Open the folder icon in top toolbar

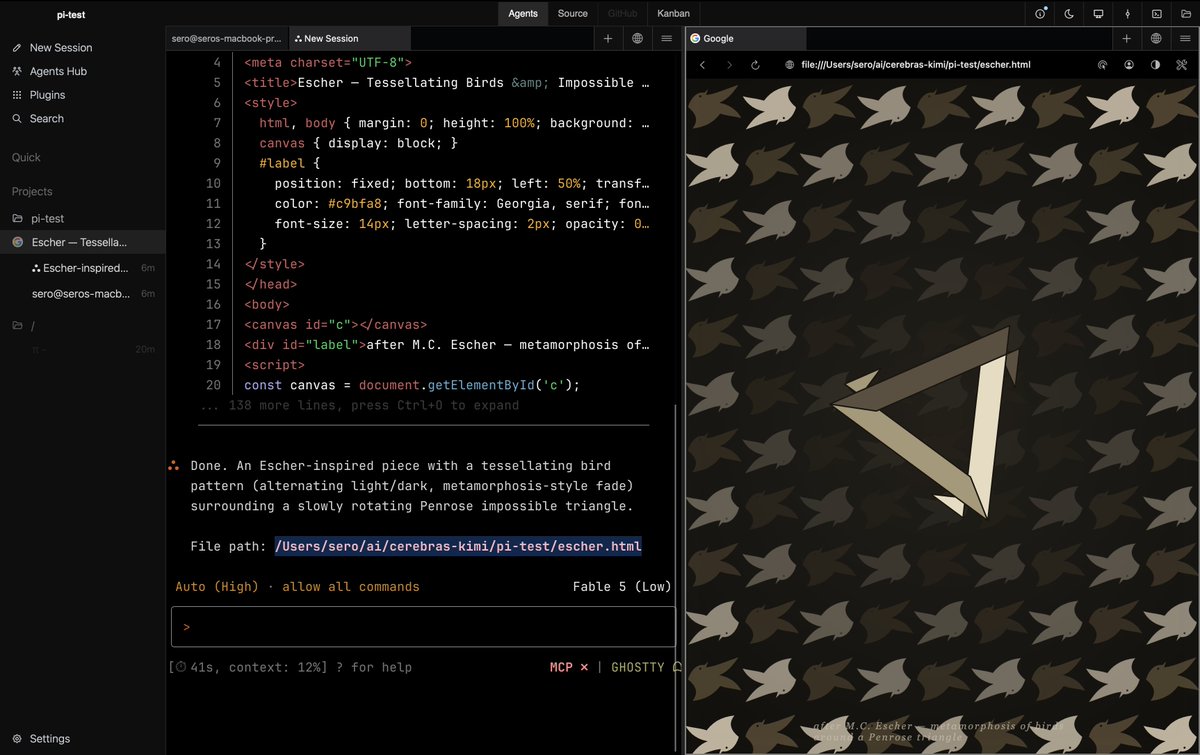pos(1185,14)
